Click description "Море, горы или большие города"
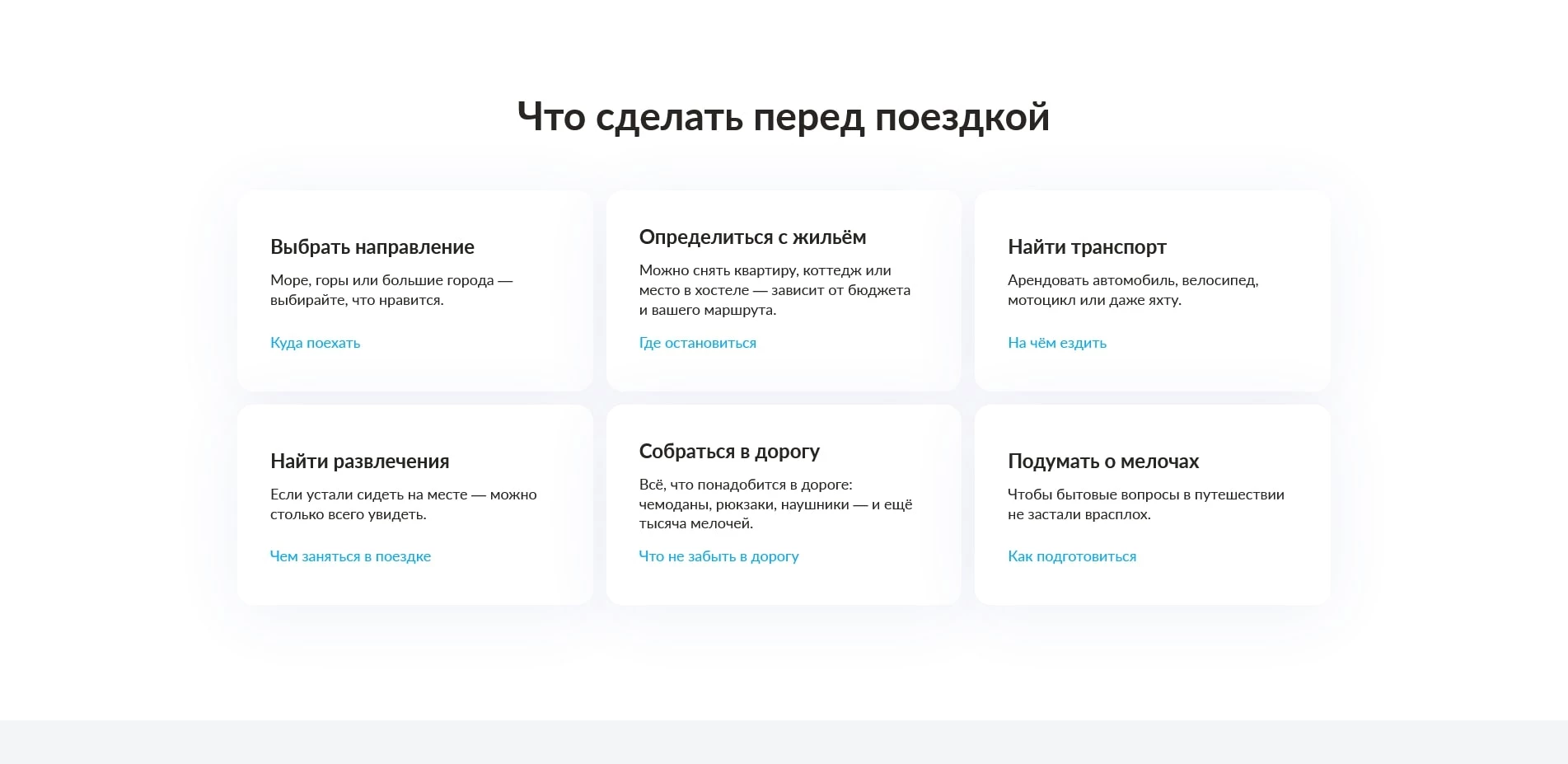The width and height of the screenshot is (1568, 764). pos(382,280)
